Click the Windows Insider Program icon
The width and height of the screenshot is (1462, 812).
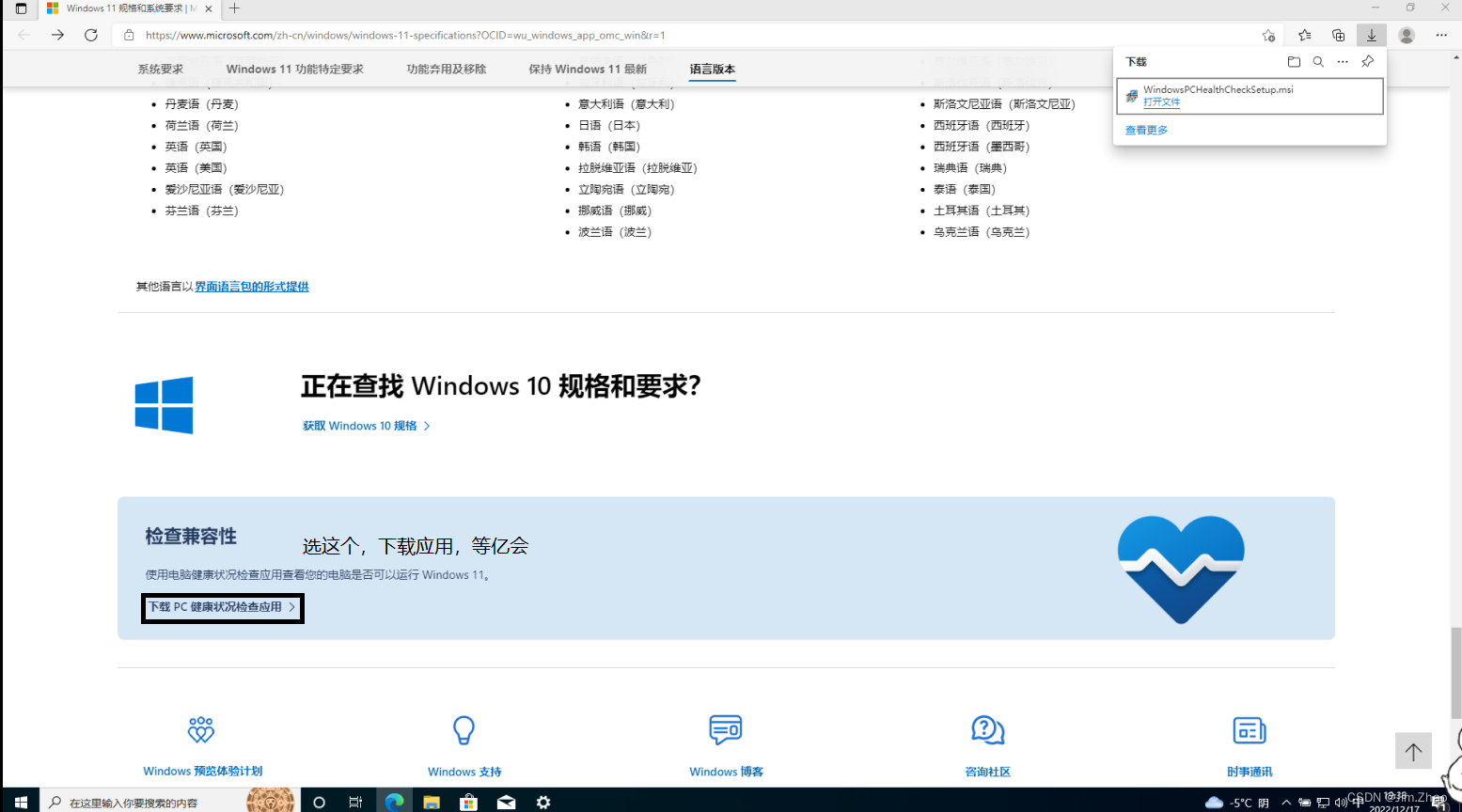pyautogui.click(x=201, y=729)
